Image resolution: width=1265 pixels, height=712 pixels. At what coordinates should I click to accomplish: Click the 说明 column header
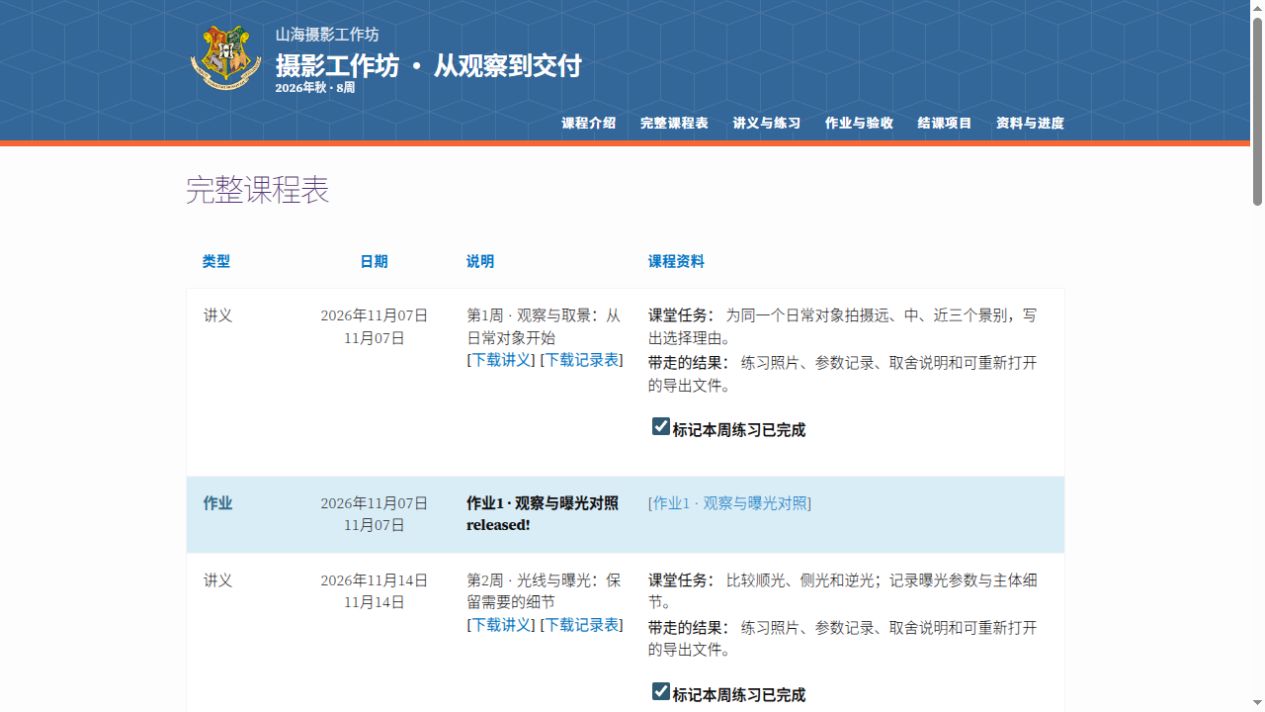pyautogui.click(x=480, y=261)
